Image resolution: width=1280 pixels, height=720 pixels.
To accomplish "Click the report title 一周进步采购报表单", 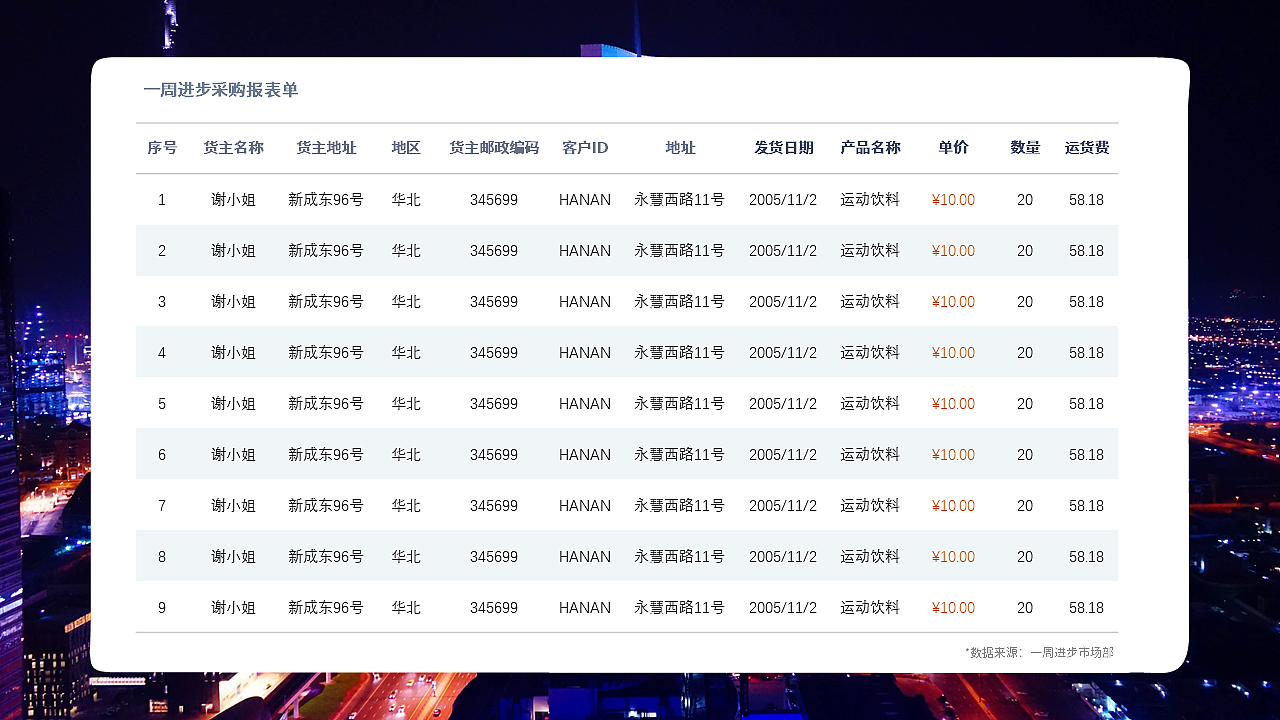I will [224, 90].
